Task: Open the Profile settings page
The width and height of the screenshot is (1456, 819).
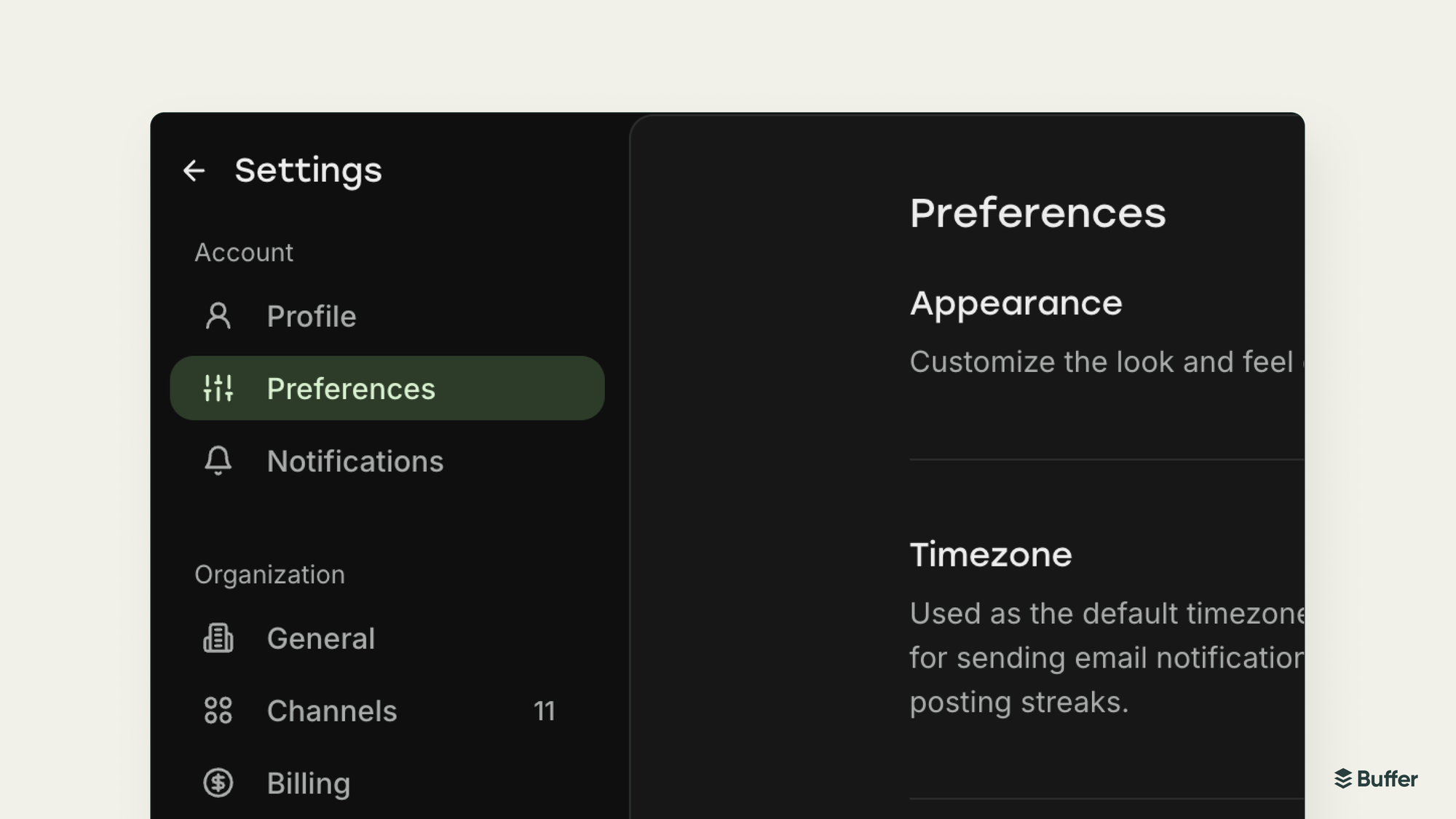Action: [x=312, y=317]
